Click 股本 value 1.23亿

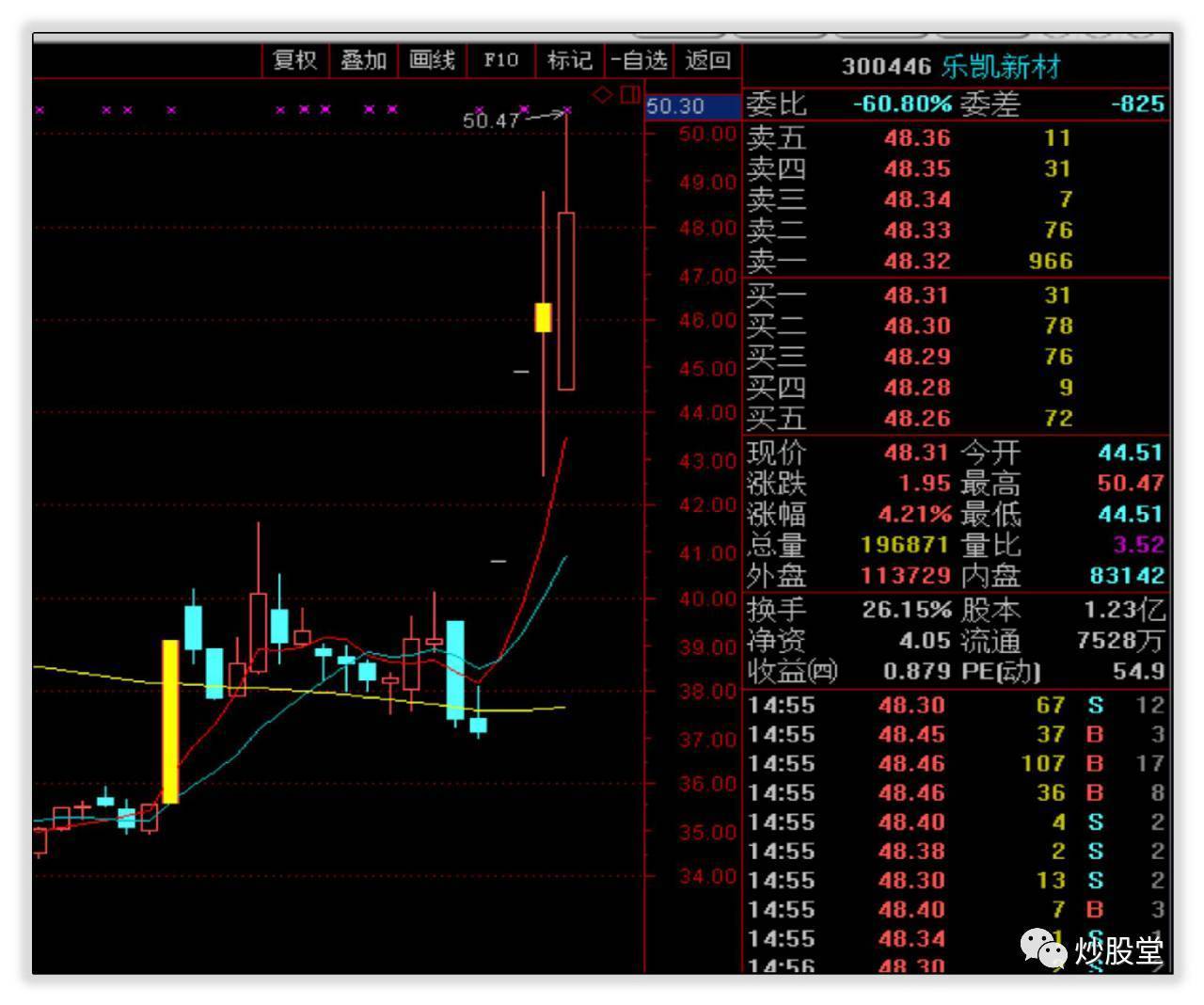pyautogui.click(x=1125, y=610)
